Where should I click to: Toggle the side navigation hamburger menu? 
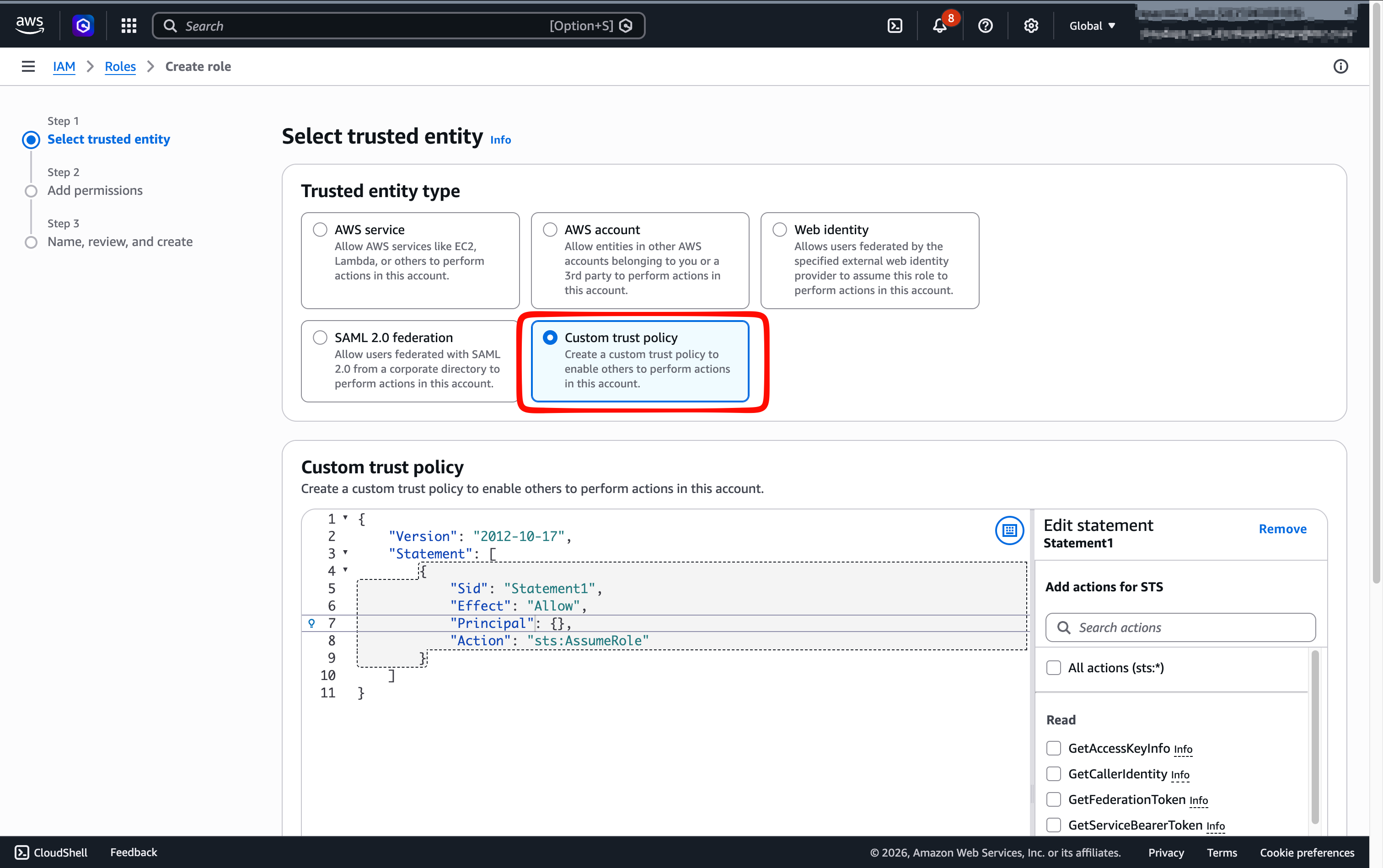click(28, 67)
